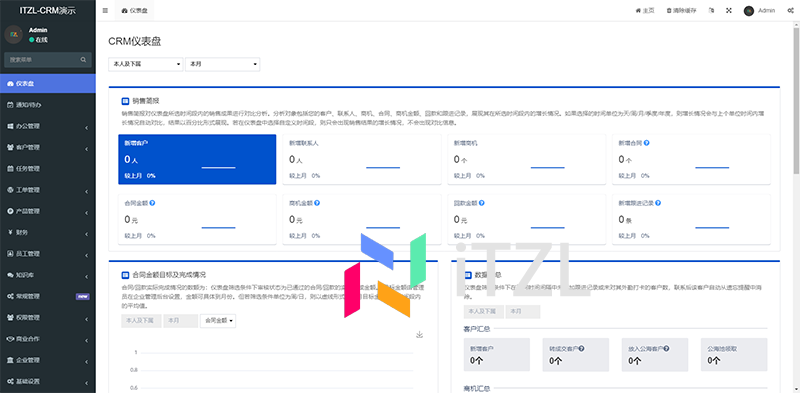Click the help icon beside 商机金额
Viewport: 800px width, 393px height.
[x=317, y=203]
